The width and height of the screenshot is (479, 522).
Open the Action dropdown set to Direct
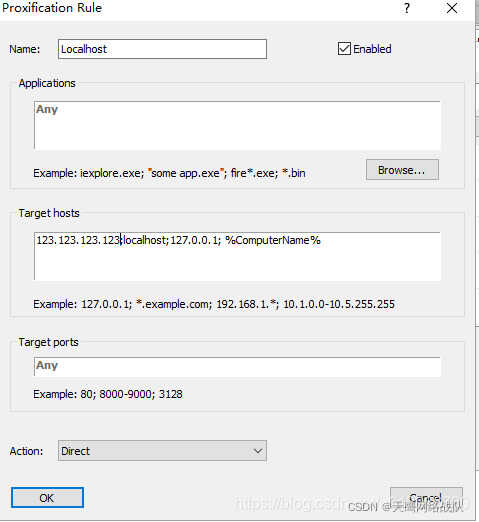point(162,451)
